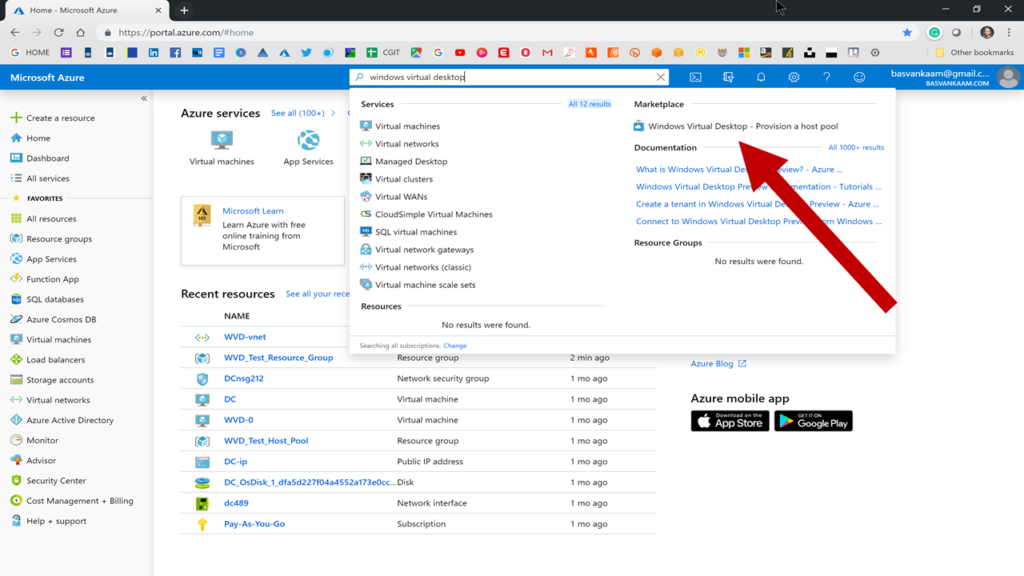Screen dimensions: 1024x576
Task: Open the help question mark icon
Action: [x=826, y=77]
